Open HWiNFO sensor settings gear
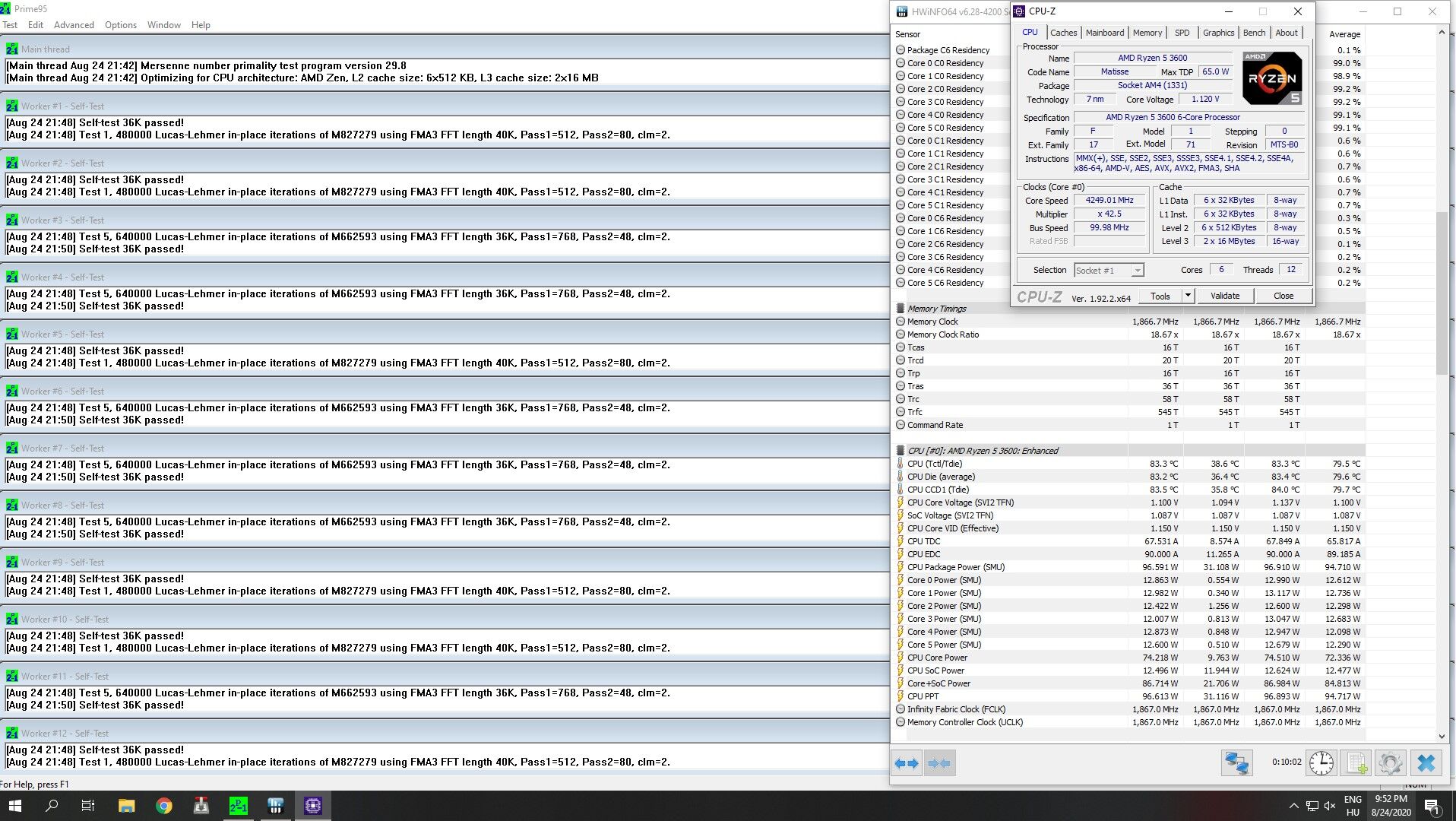 coord(1390,763)
